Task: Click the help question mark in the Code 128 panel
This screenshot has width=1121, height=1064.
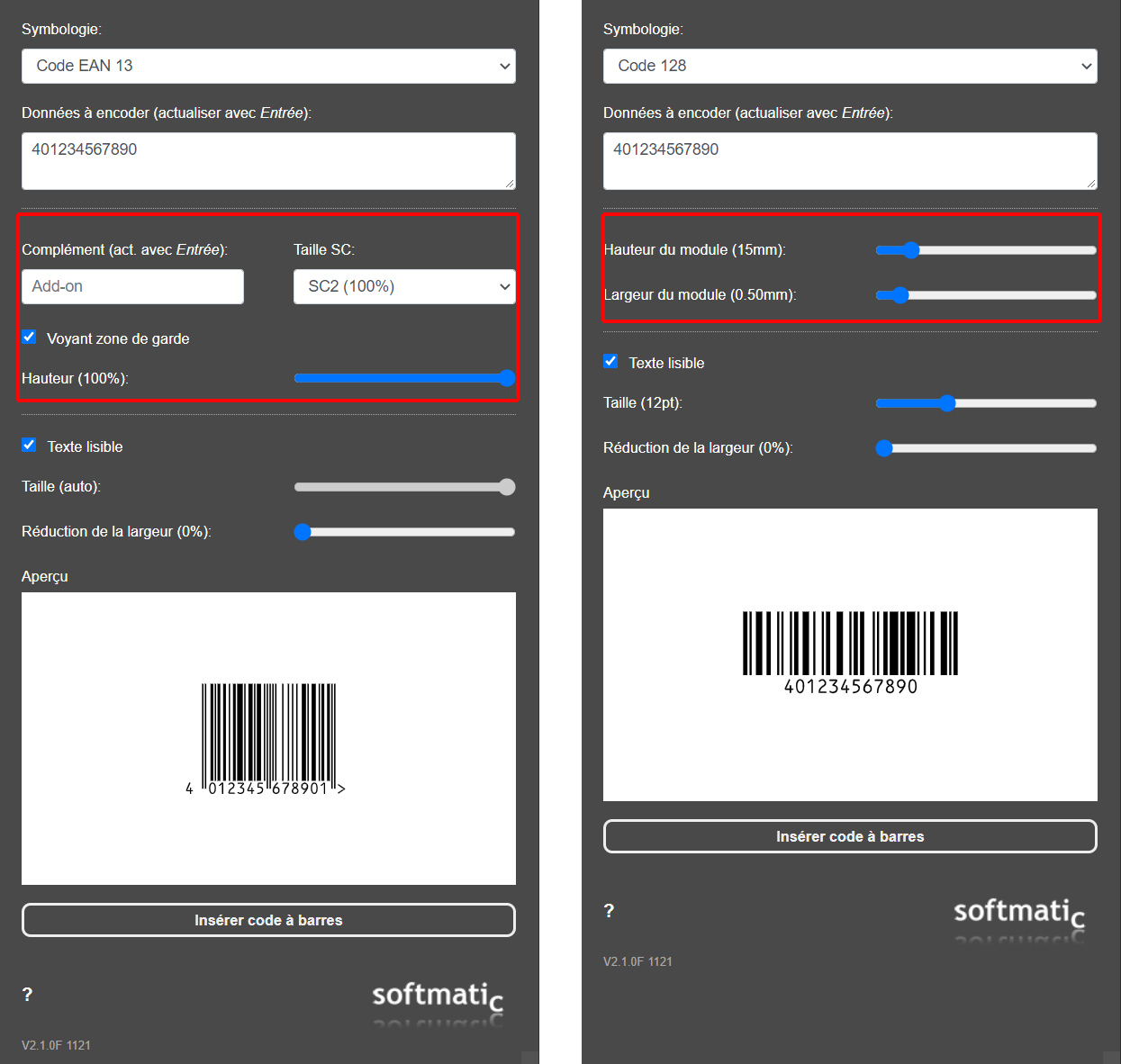Action: pos(609,911)
